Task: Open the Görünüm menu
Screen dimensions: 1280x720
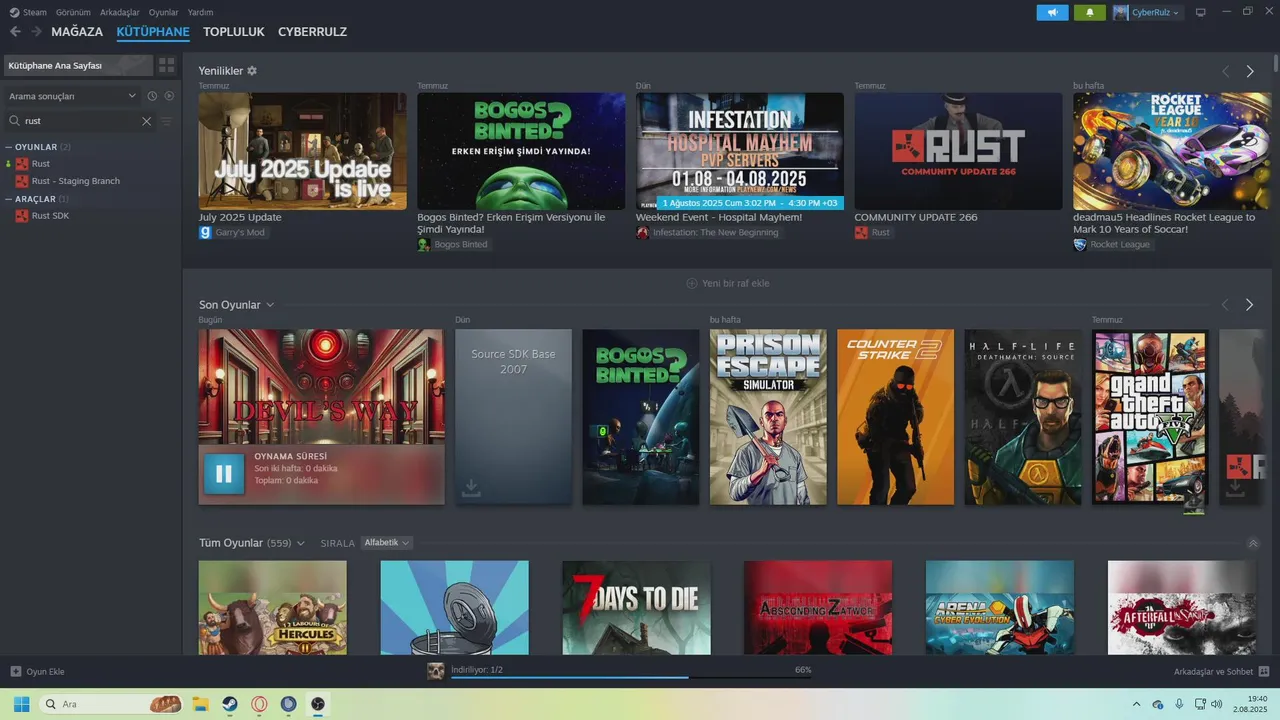Action: tap(74, 12)
